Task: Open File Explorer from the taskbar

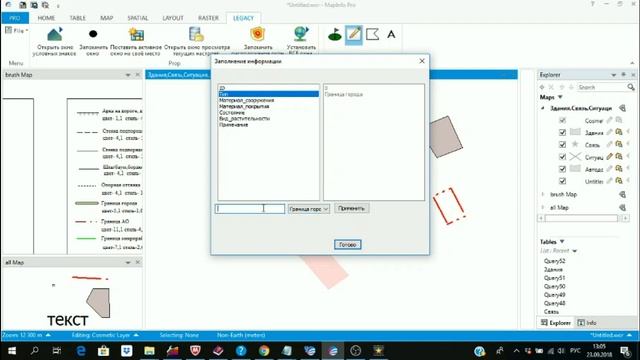Action: click(x=149, y=351)
